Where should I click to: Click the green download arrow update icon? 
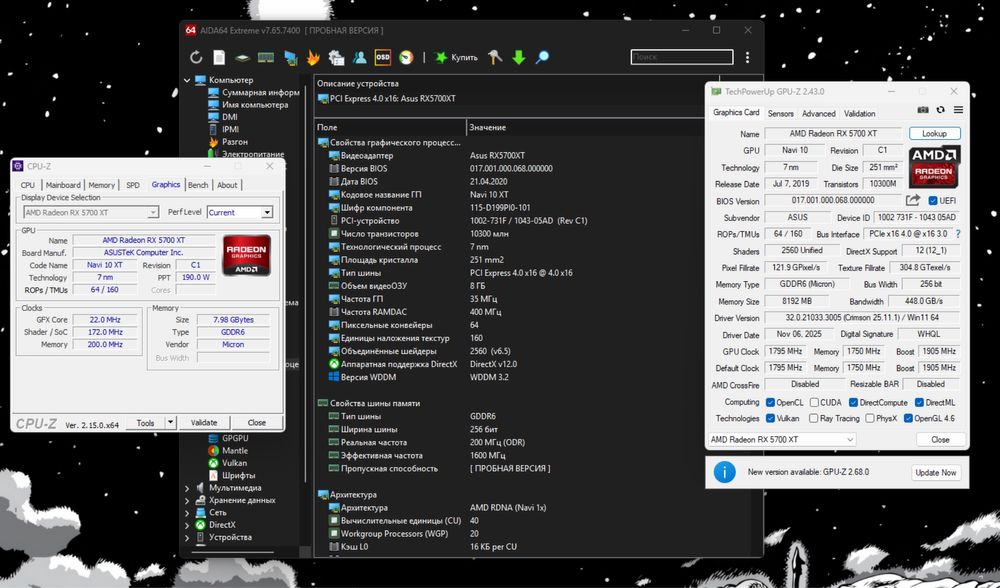[x=518, y=57]
